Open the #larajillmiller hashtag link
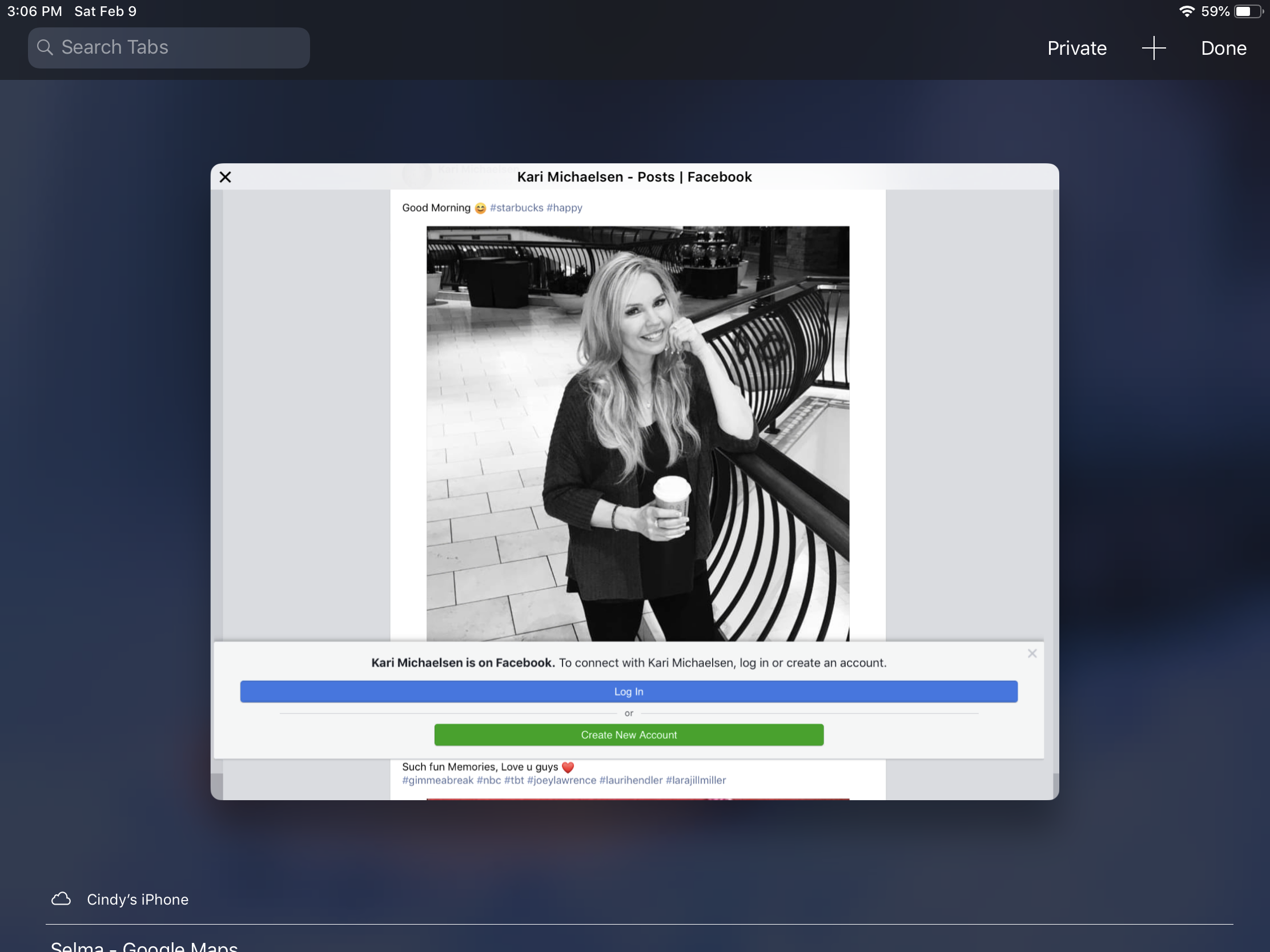 tap(696, 780)
